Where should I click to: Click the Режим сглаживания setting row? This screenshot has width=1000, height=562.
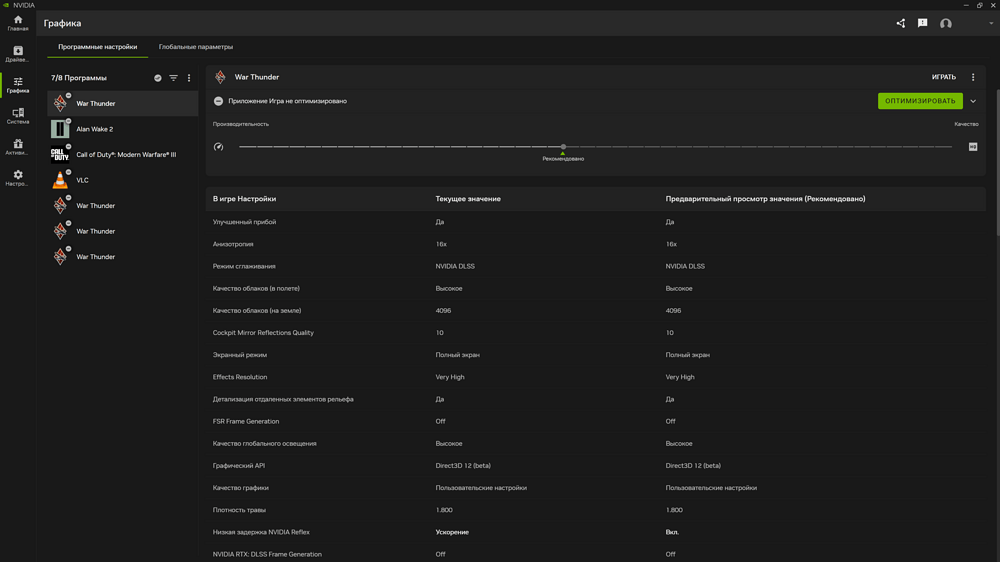pos(596,266)
